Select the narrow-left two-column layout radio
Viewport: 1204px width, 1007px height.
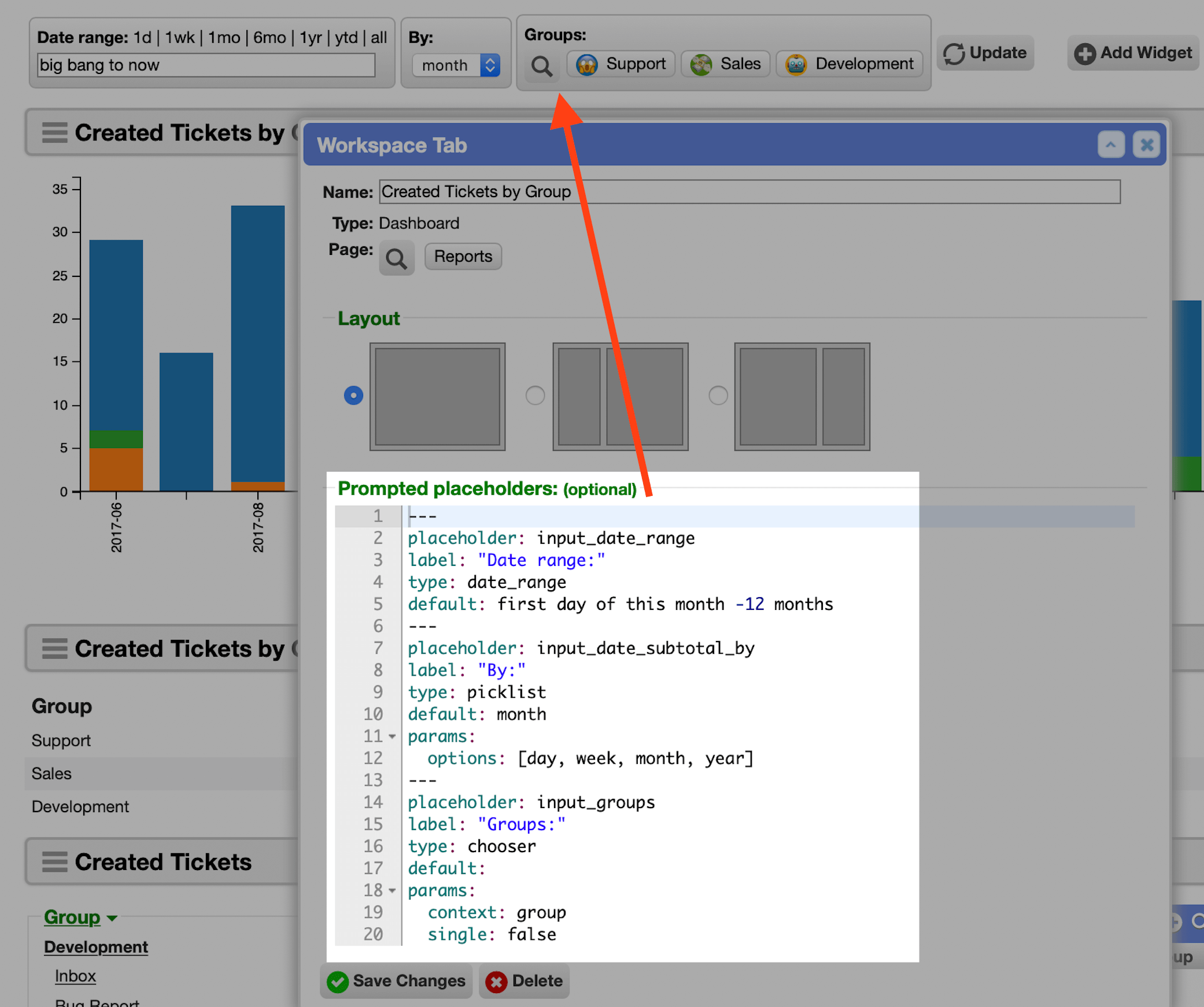tap(535, 395)
